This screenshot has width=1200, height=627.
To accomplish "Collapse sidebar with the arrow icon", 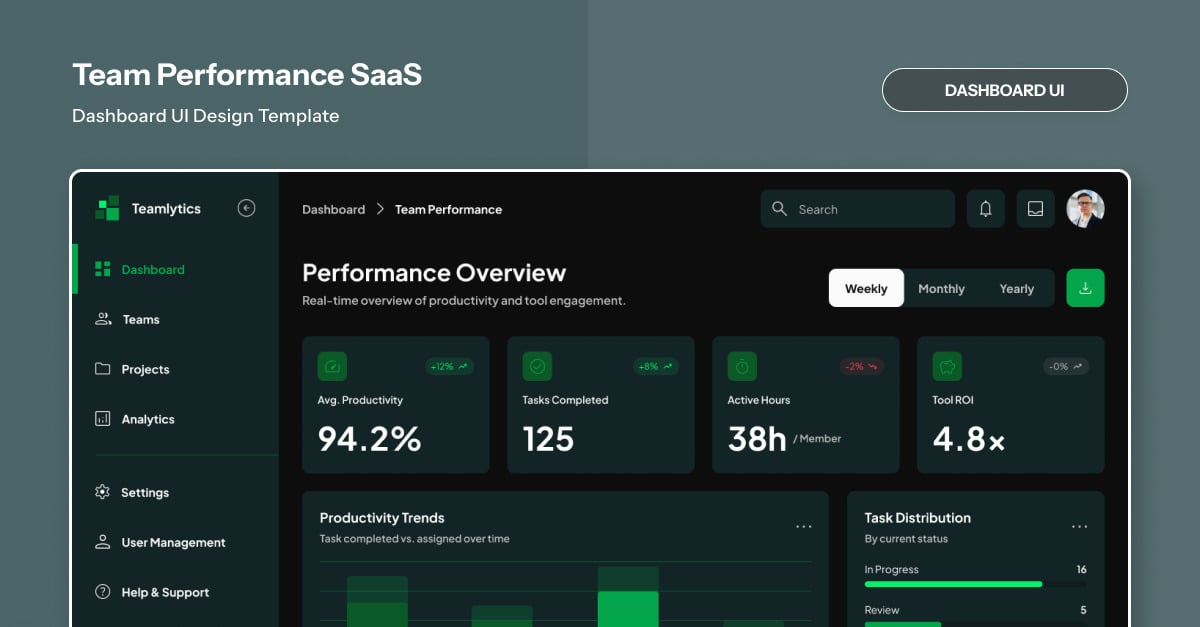I will pyautogui.click(x=246, y=208).
